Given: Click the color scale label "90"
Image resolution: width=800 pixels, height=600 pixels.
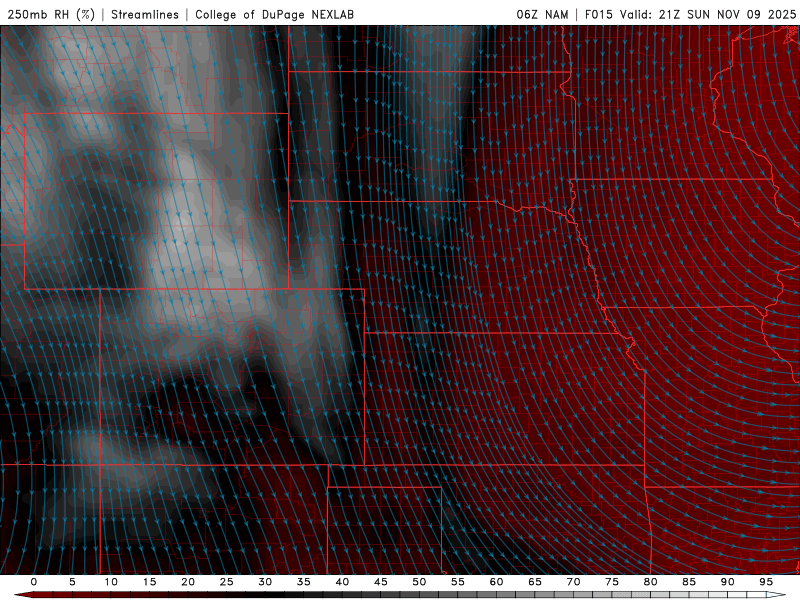Looking at the screenshot, I should point(728,582).
